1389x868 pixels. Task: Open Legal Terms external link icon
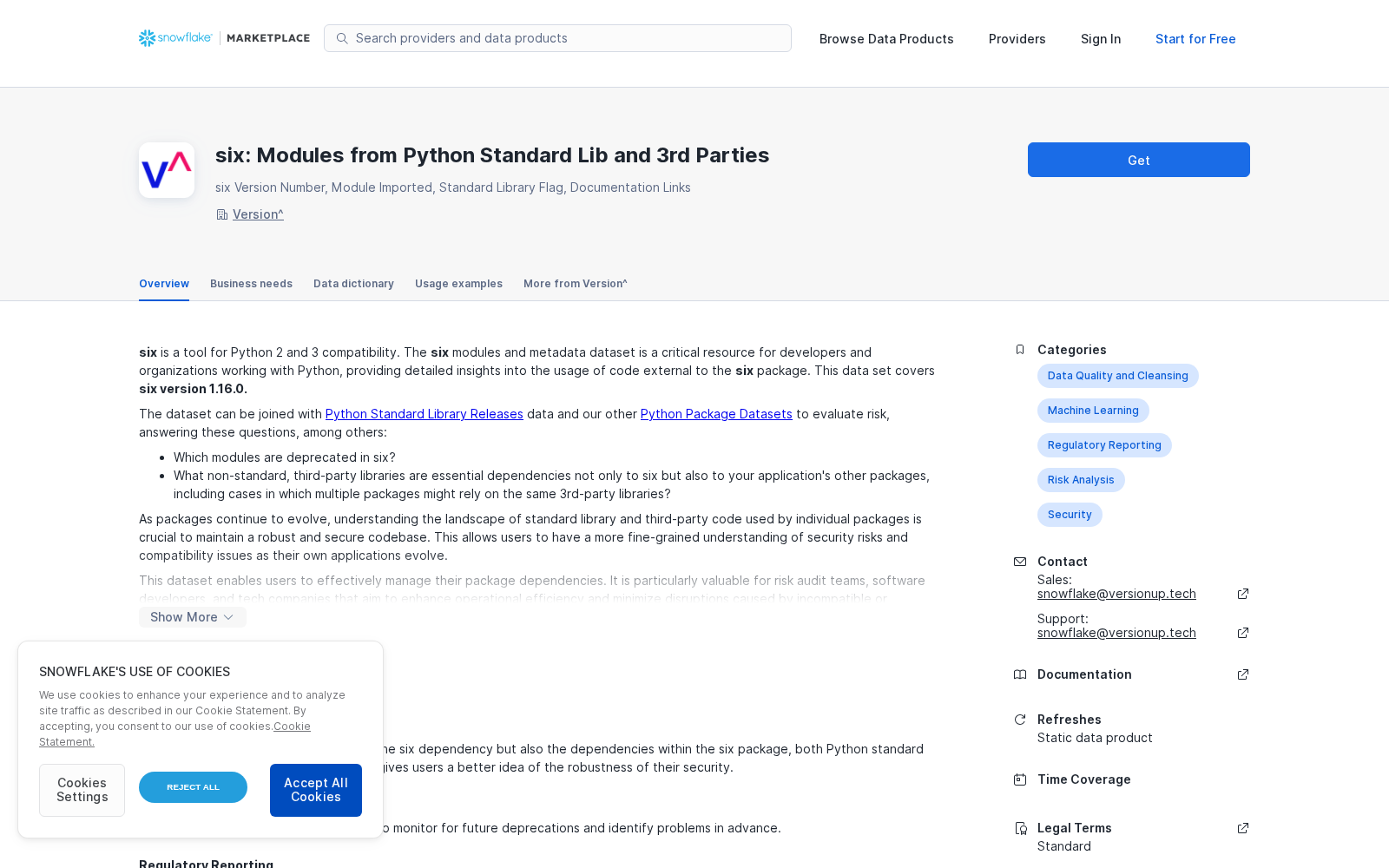tap(1243, 828)
